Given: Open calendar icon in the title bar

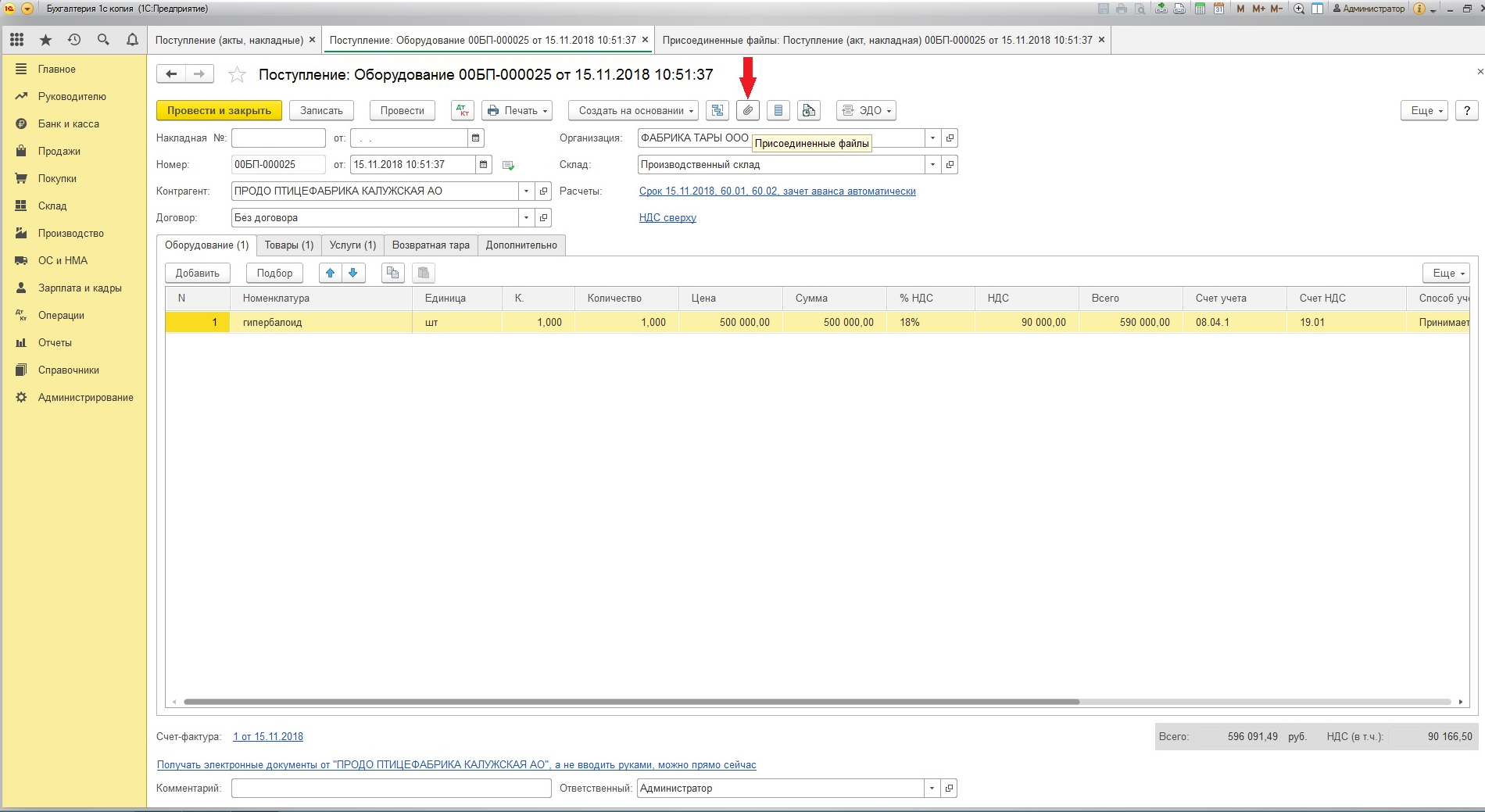Looking at the screenshot, I should [x=1218, y=9].
